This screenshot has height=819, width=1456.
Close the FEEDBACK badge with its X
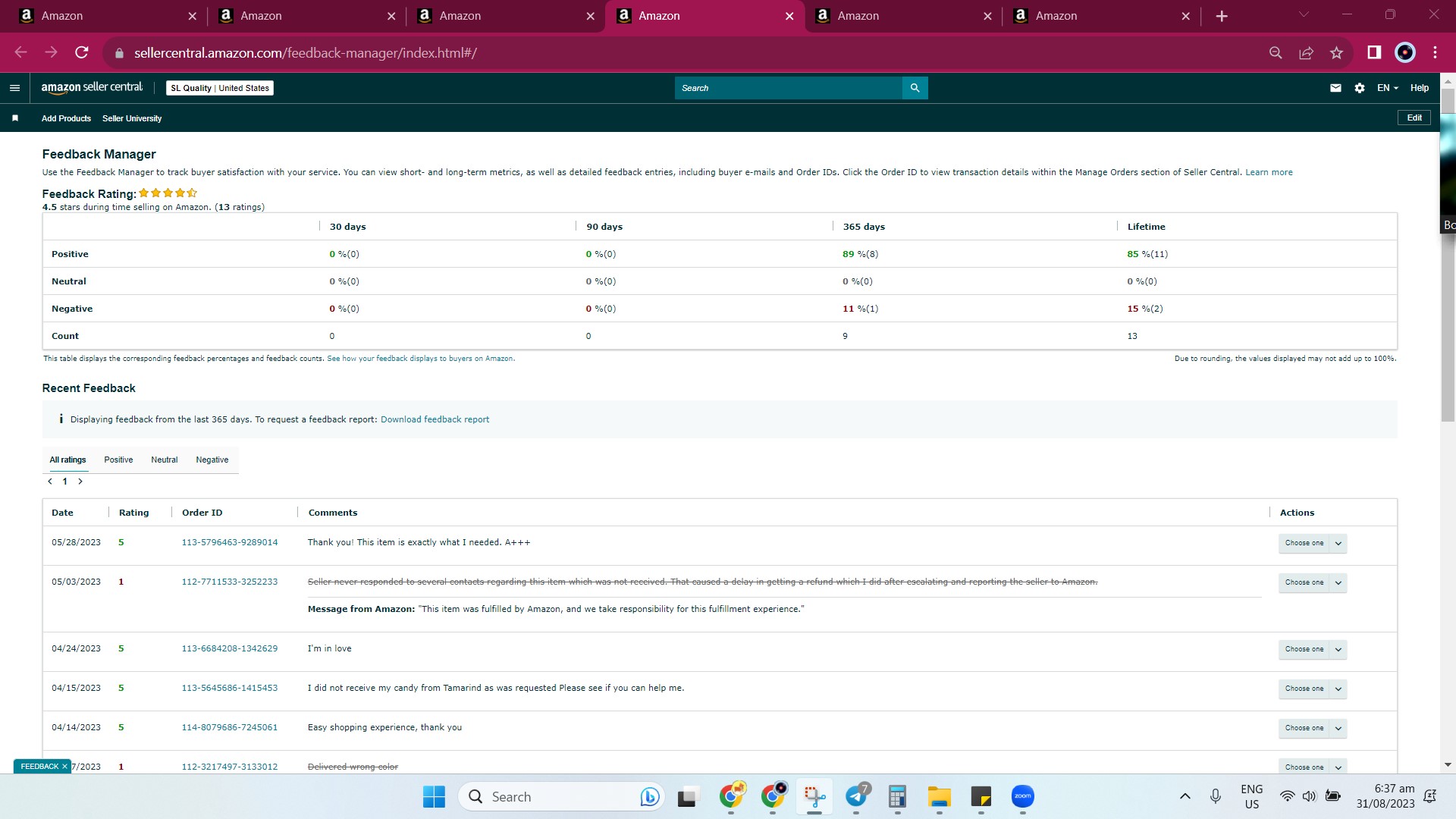64,767
